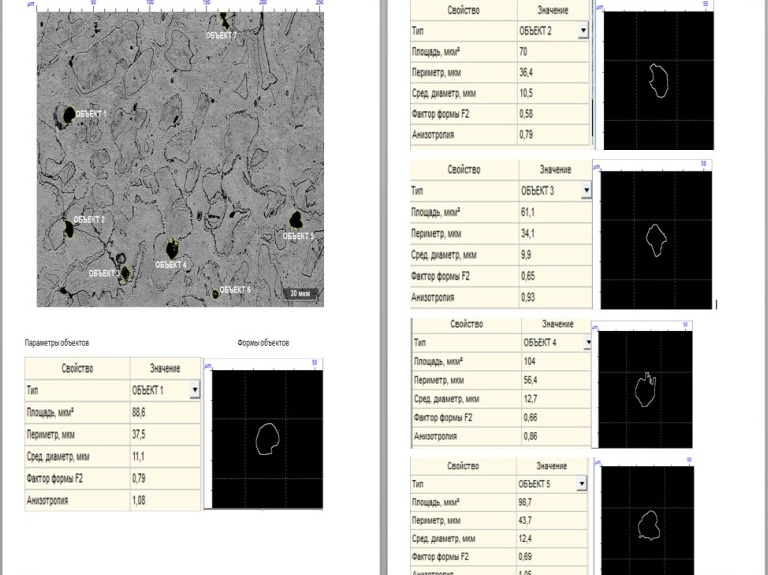Open the ОБЪЕКТ 3 type dropdown arrow
Image resolution: width=768 pixels, height=575 pixels.
[x=586, y=190]
